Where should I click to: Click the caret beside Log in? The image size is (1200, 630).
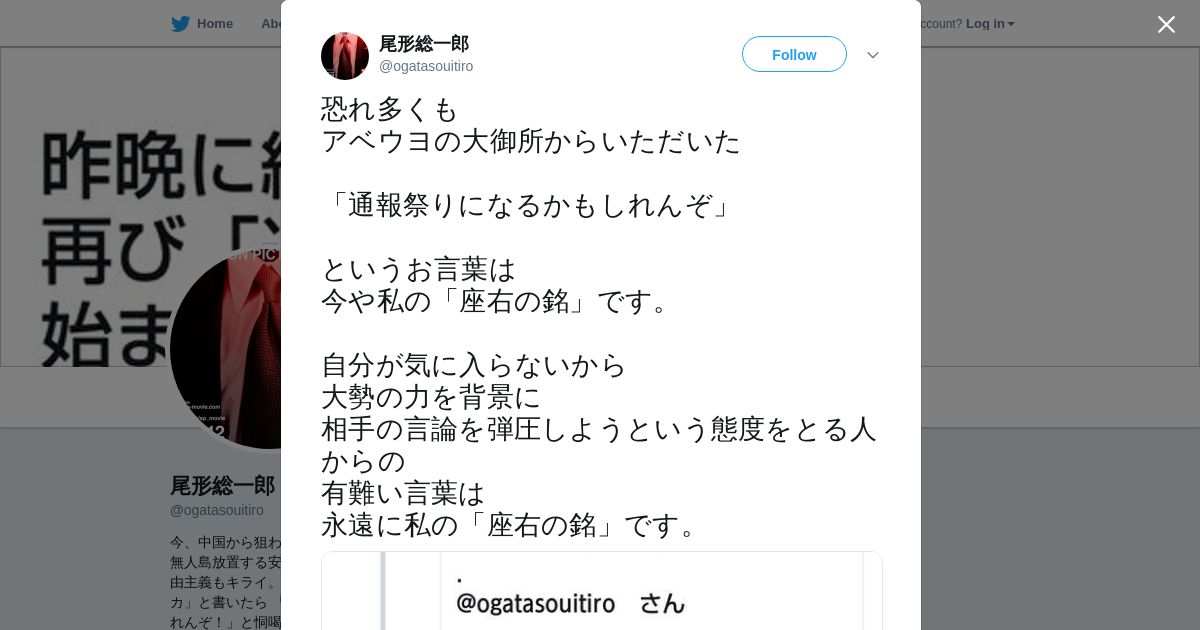(x=1011, y=24)
